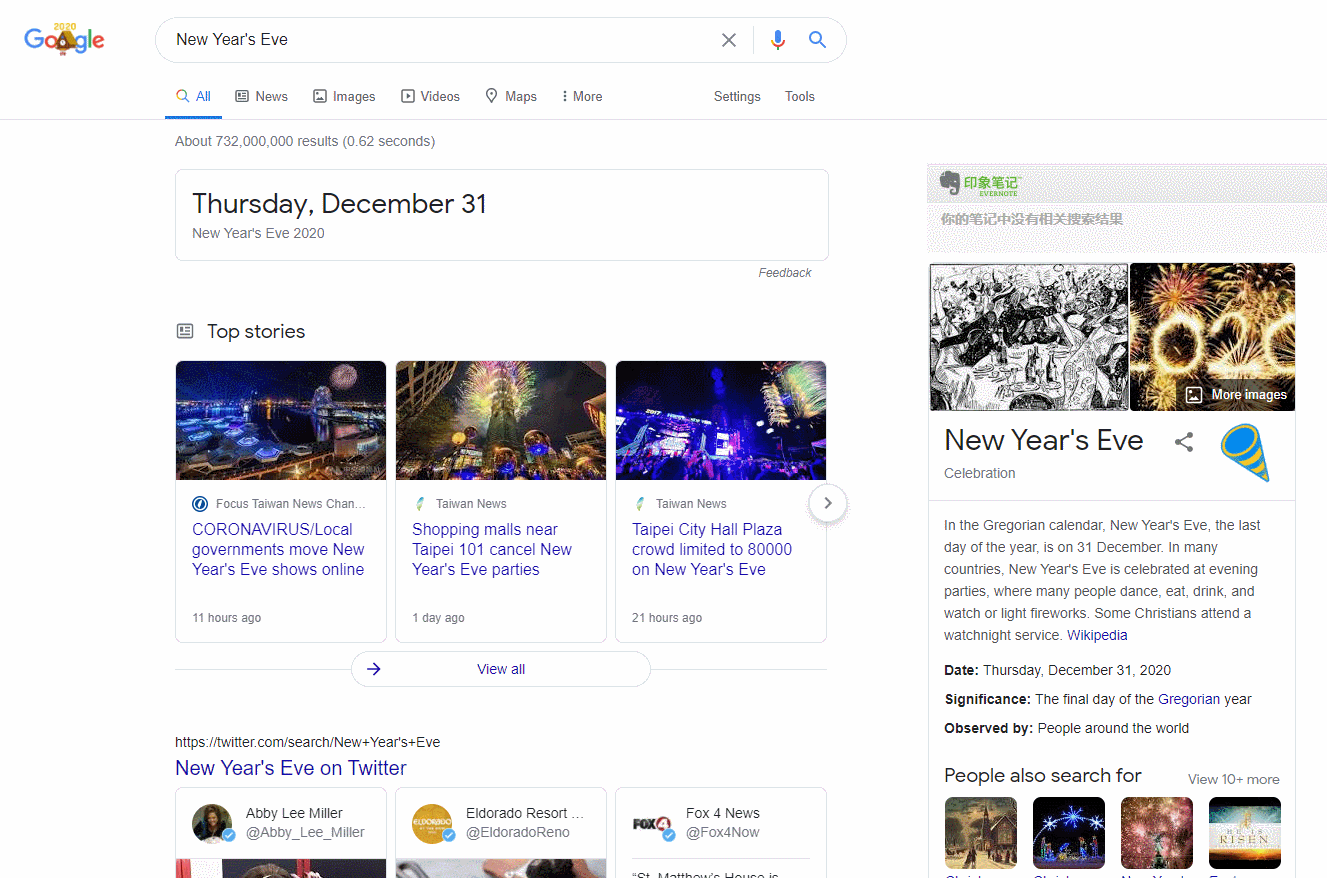Click the '@Fox4Now' Twitter handle
This screenshot has width=1327, height=878.
[723, 832]
